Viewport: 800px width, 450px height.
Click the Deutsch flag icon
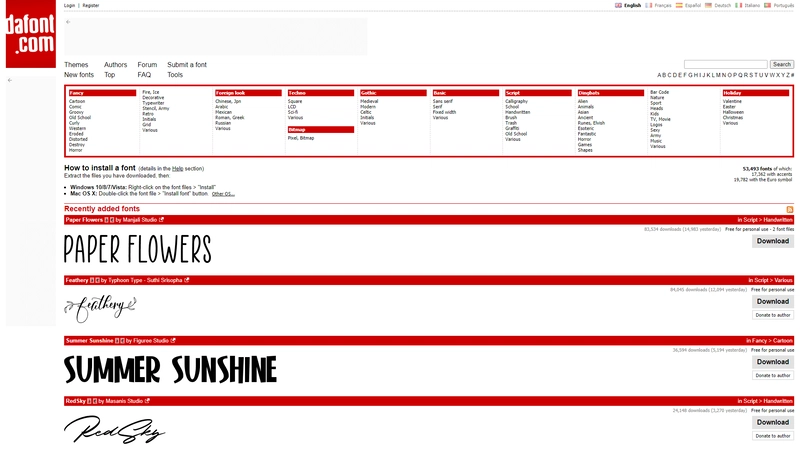[709, 5]
